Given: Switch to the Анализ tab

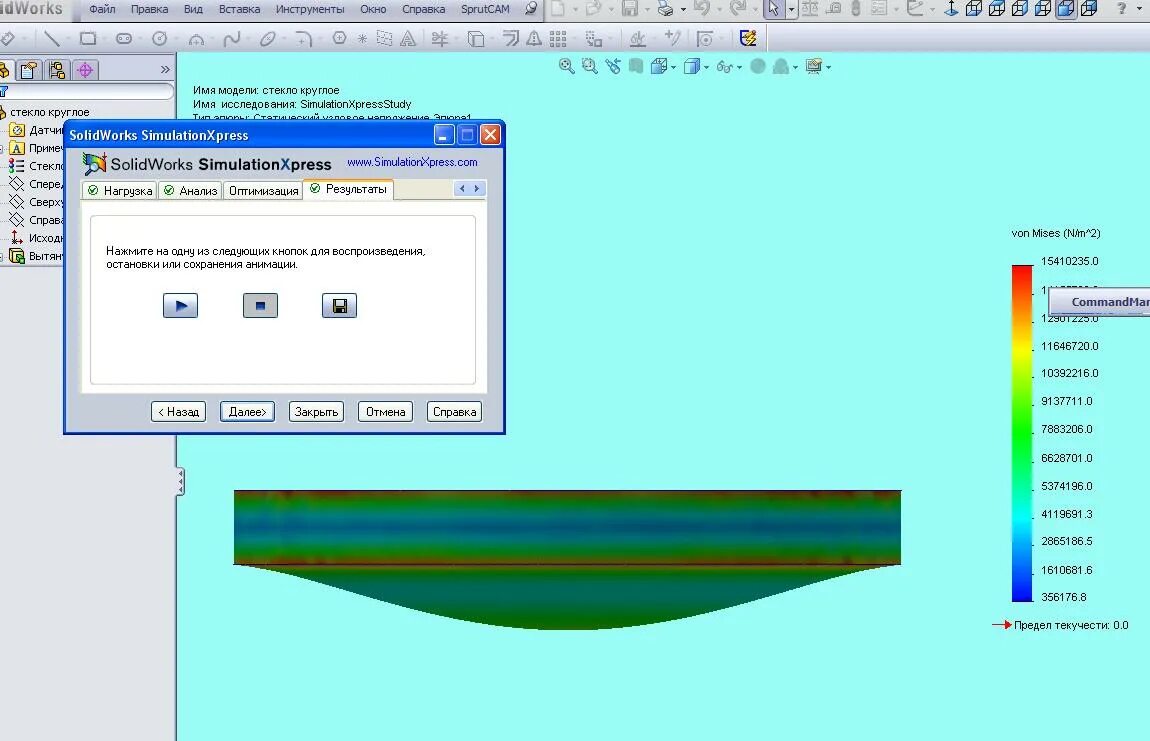Looking at the screenshot, I should (x=190, y=191).
